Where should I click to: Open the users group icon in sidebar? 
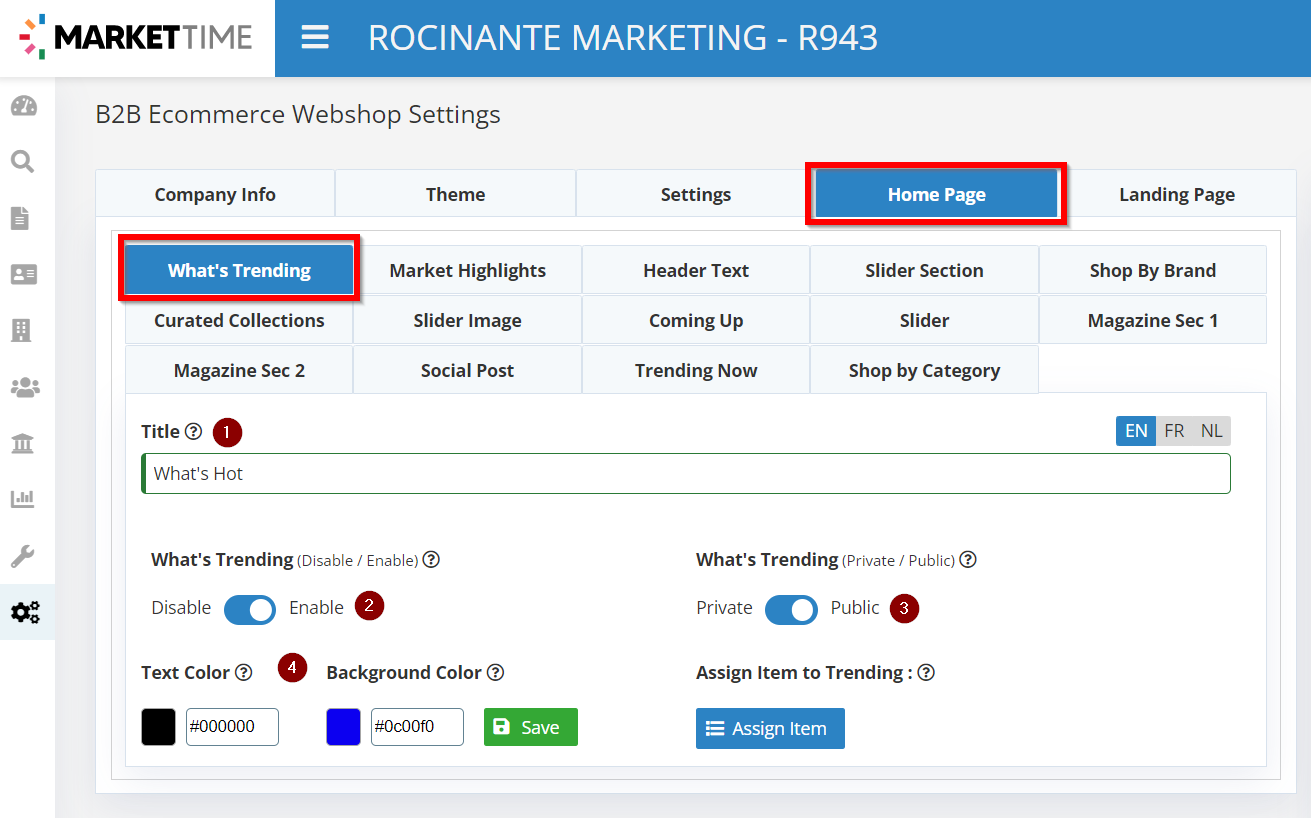coord(25,386)
